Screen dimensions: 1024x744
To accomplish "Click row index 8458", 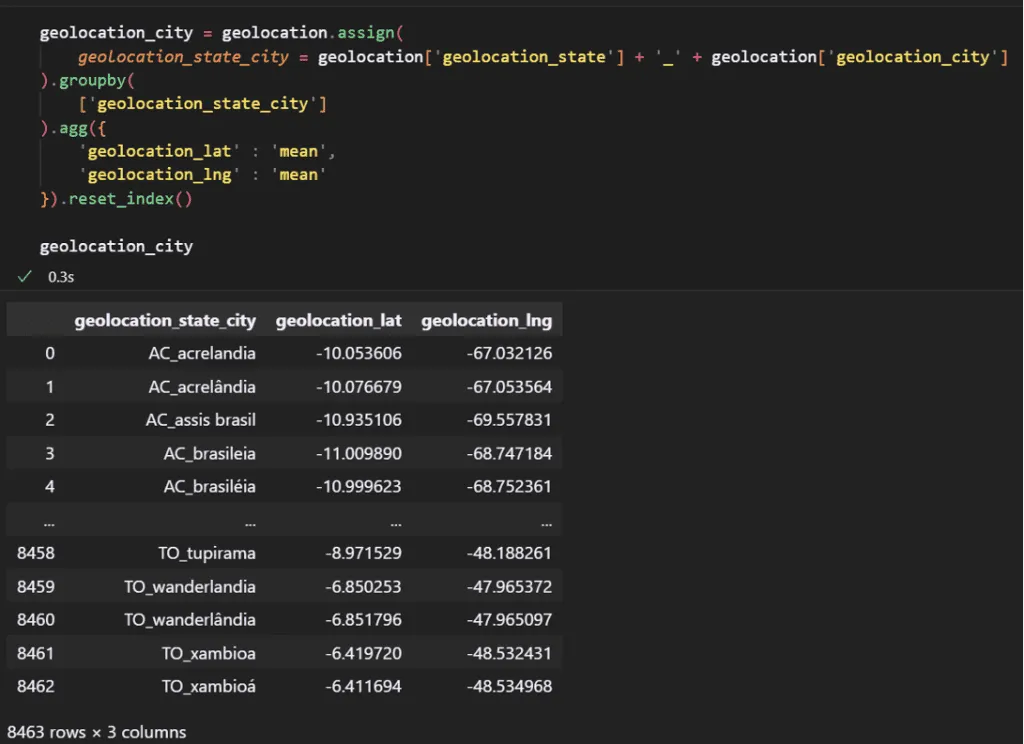I will pos(36,553).
